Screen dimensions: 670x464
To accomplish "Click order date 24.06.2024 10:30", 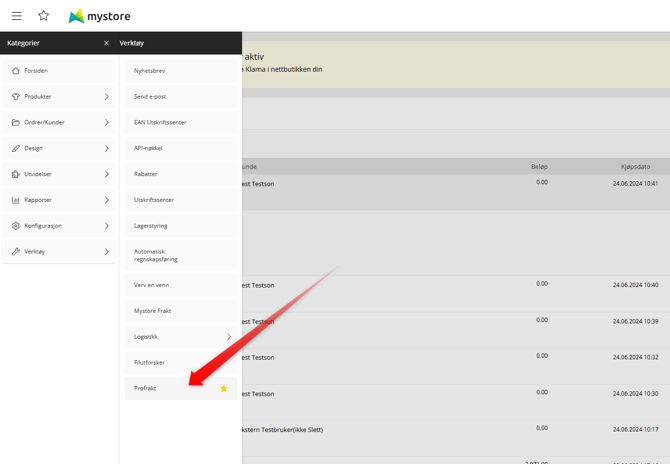I will click(x=635, y=394).
